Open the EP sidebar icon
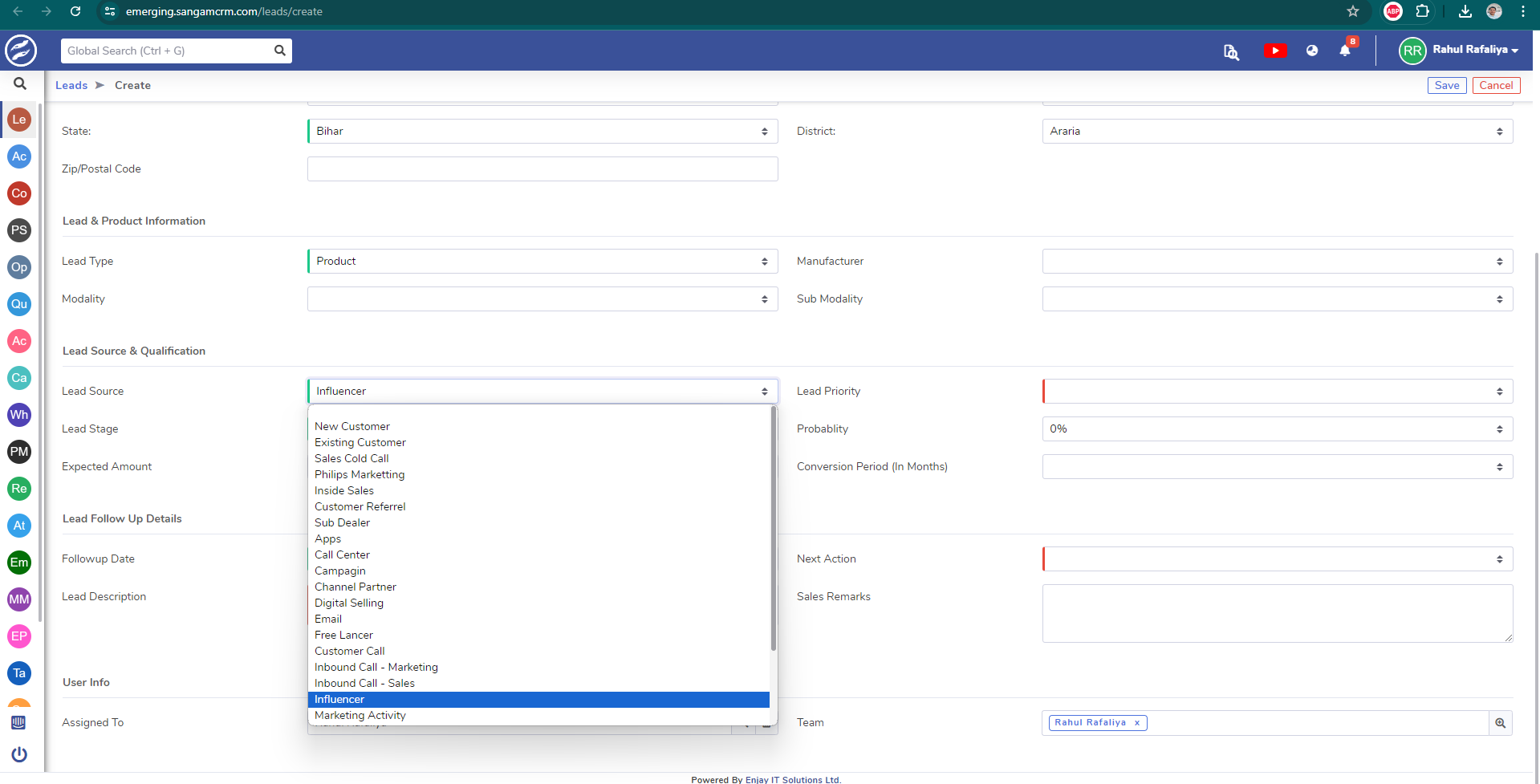 [x=19, y=636]
